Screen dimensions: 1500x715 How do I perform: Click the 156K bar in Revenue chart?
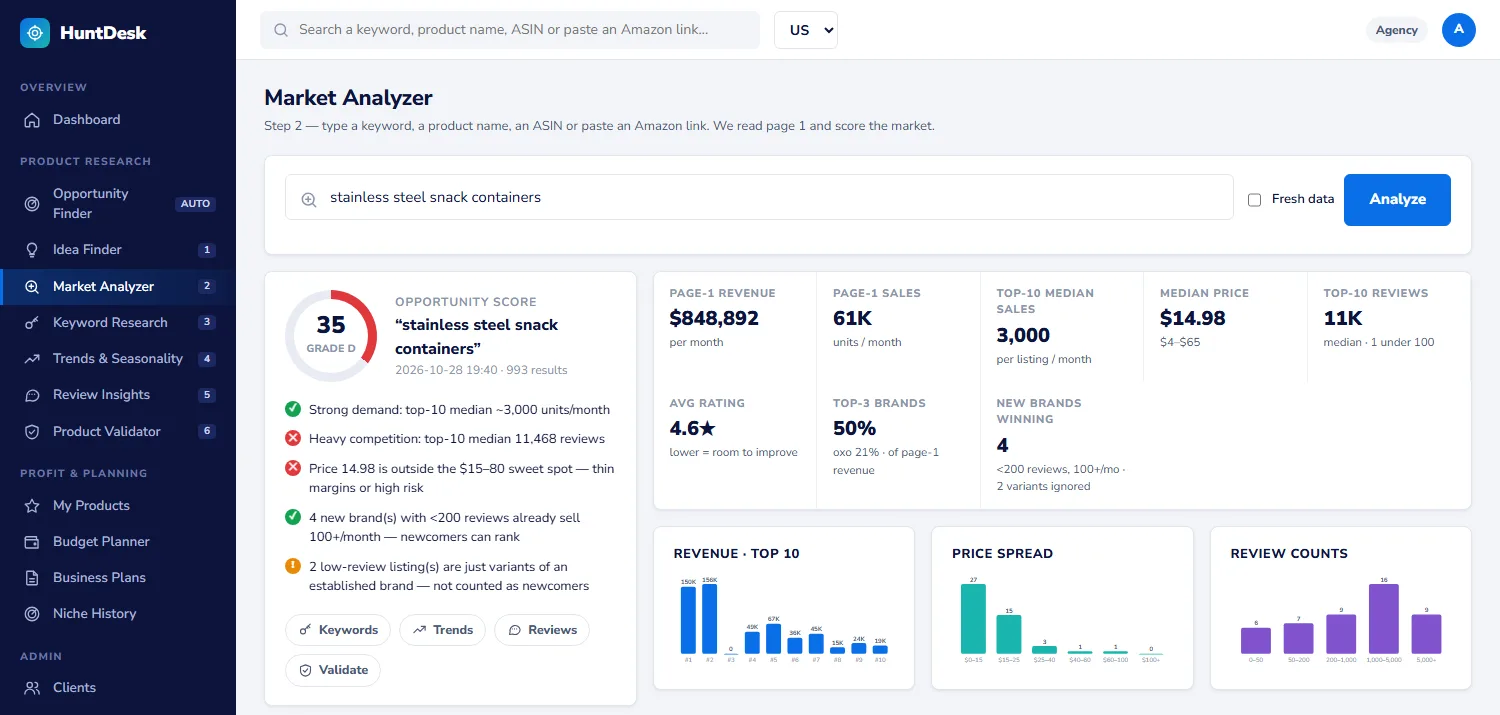pyautogui.click(x=710, y=618)
